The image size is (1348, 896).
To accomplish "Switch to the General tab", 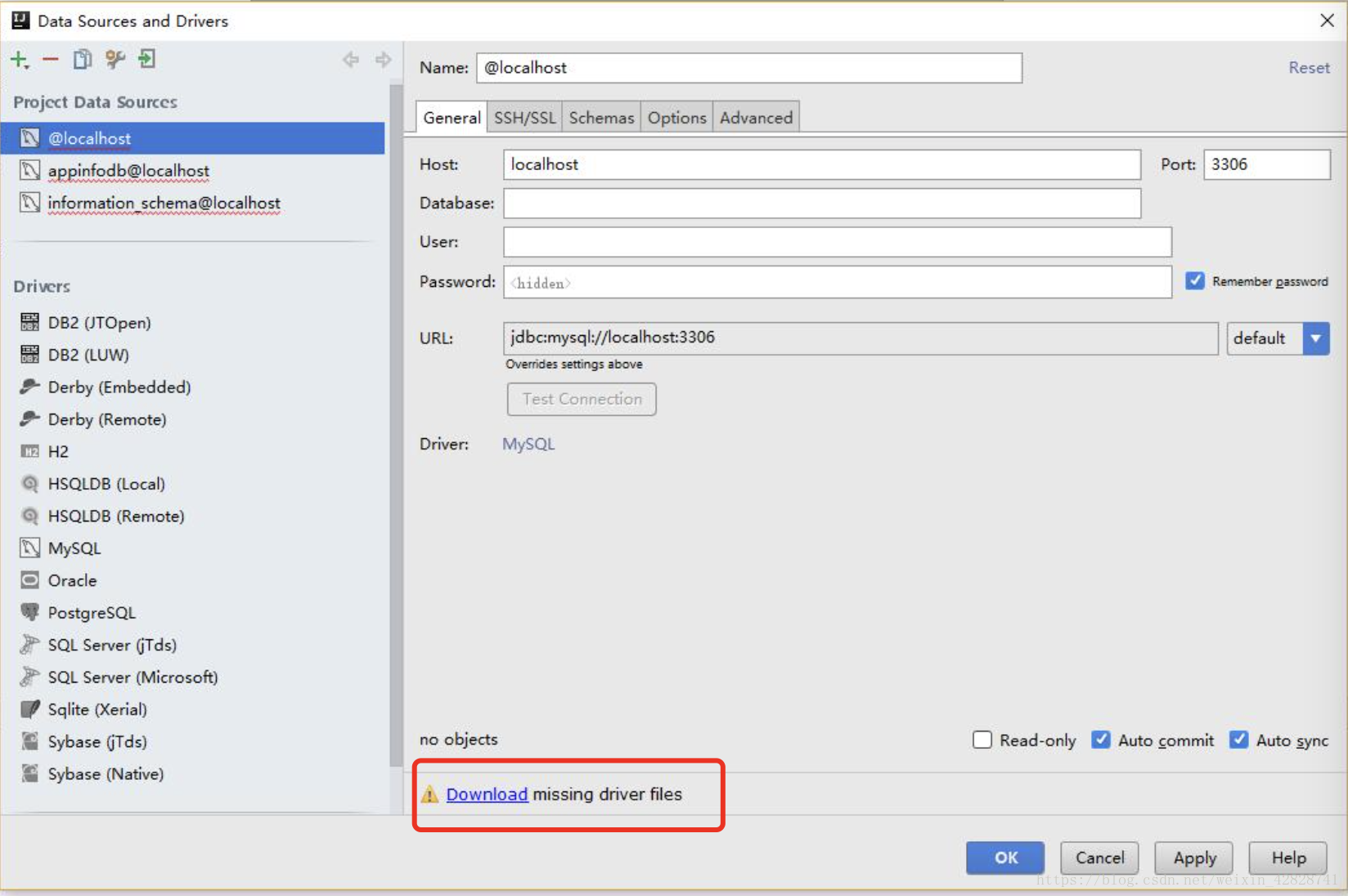I will (x=452, y=118).
